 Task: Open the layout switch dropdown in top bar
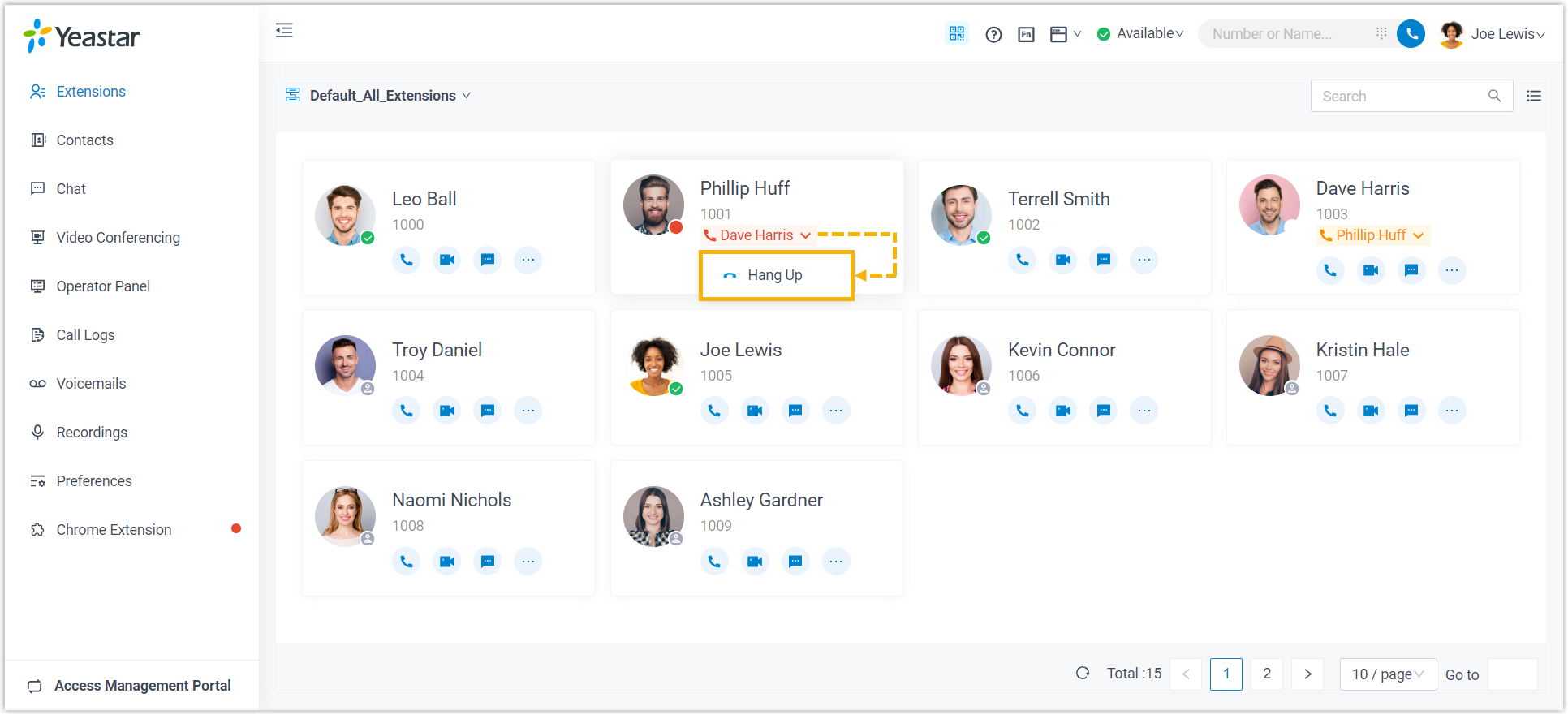point(1065,34)
